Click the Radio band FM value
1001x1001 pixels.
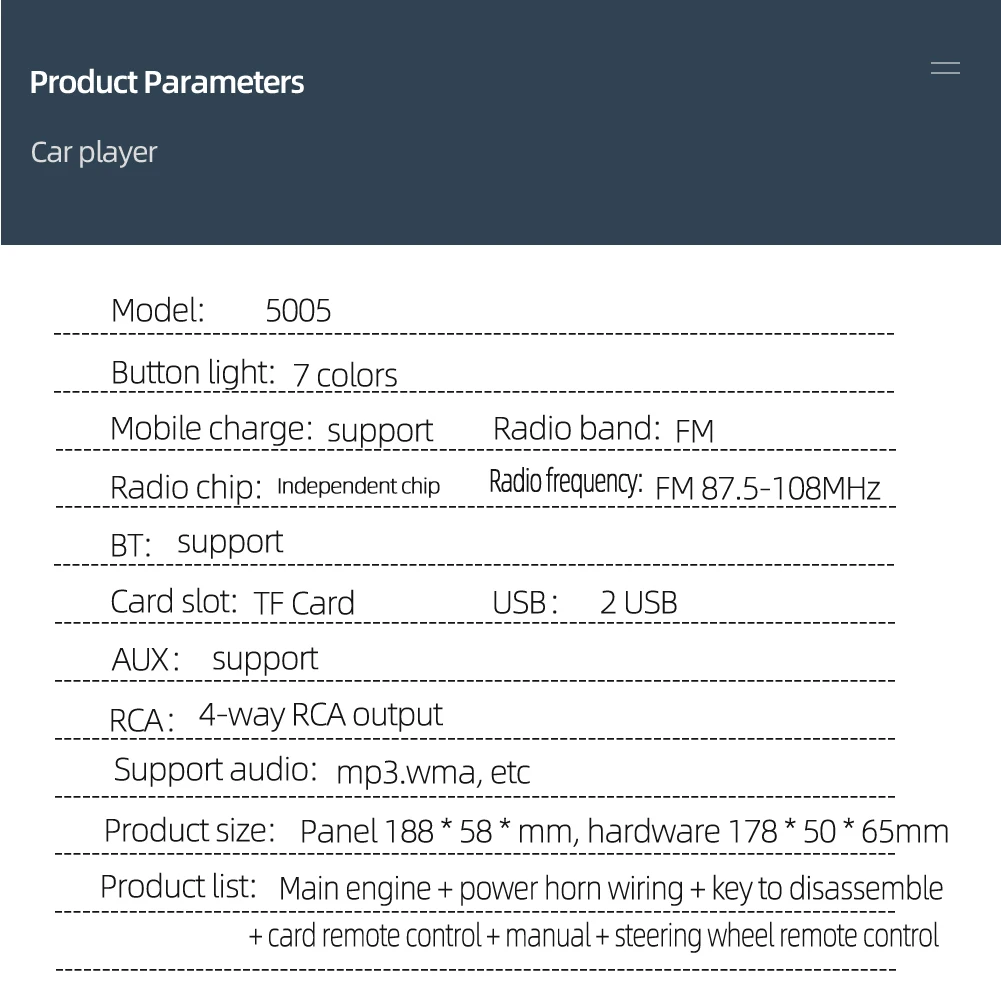point(695,432)
